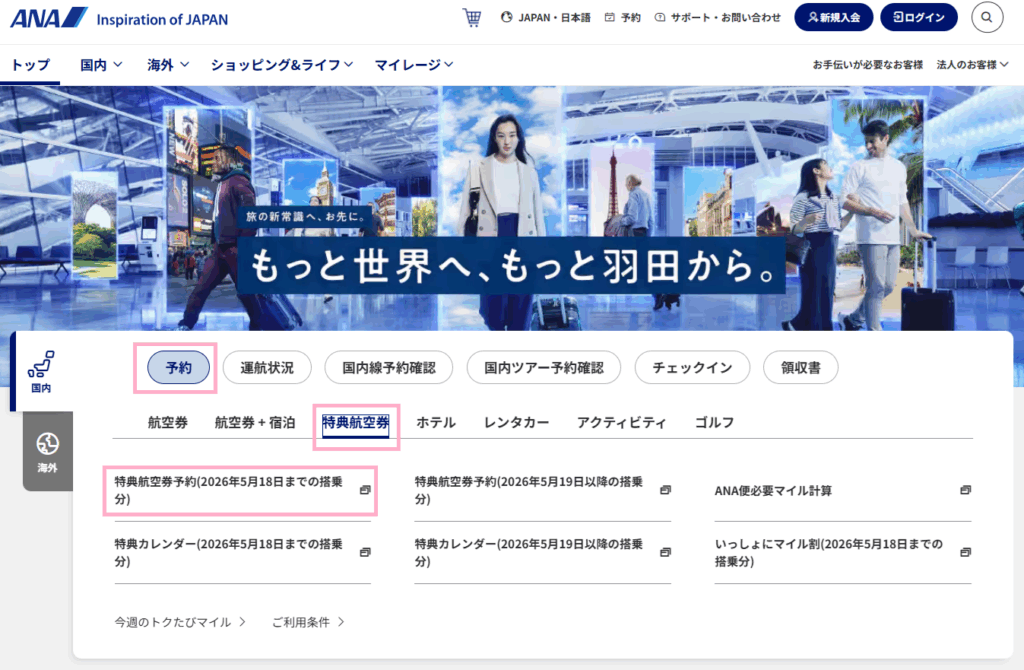Select the 海外 globe icon side tab

(47, 451)
